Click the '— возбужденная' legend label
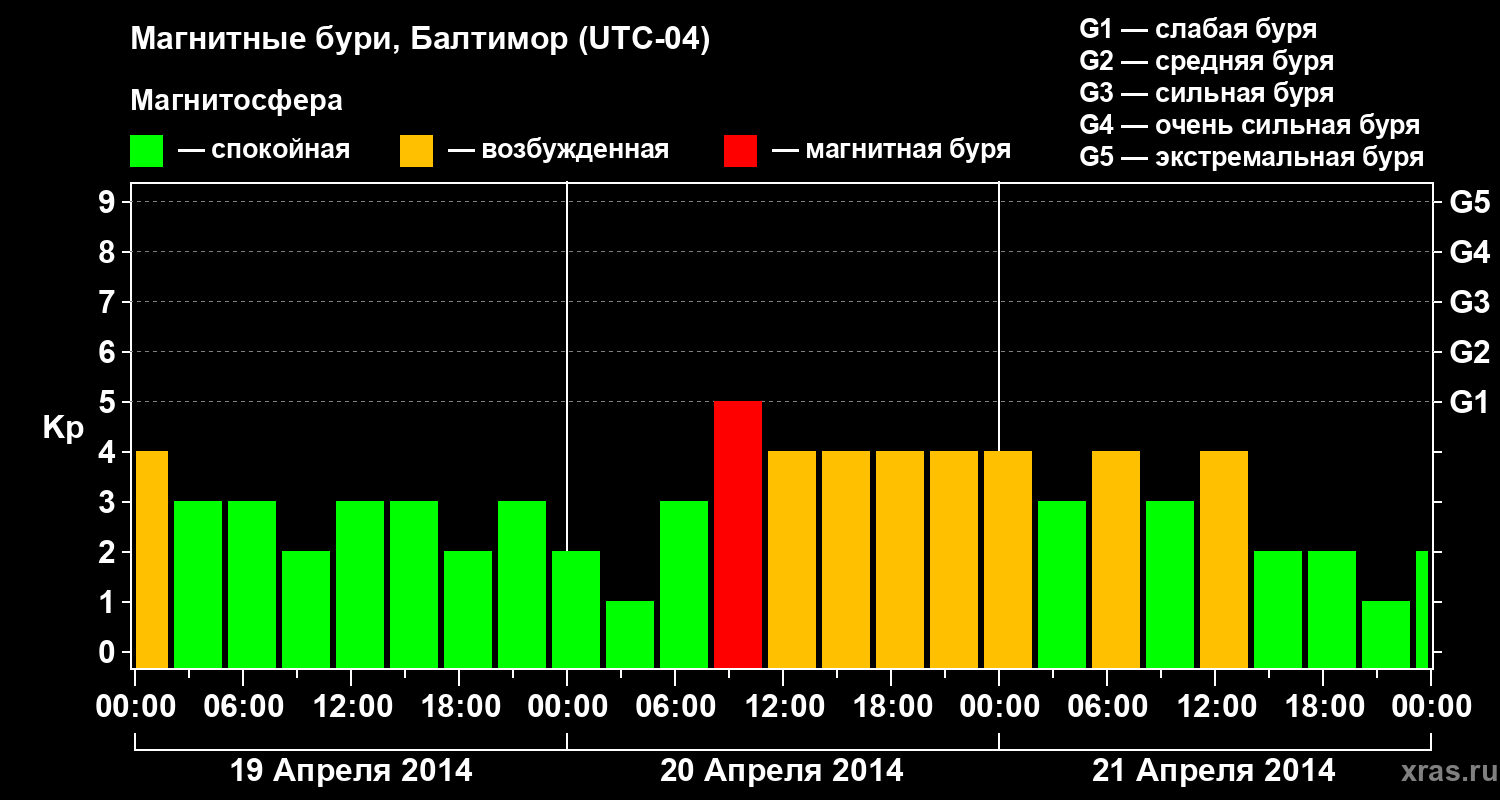 tap(558, 150)
